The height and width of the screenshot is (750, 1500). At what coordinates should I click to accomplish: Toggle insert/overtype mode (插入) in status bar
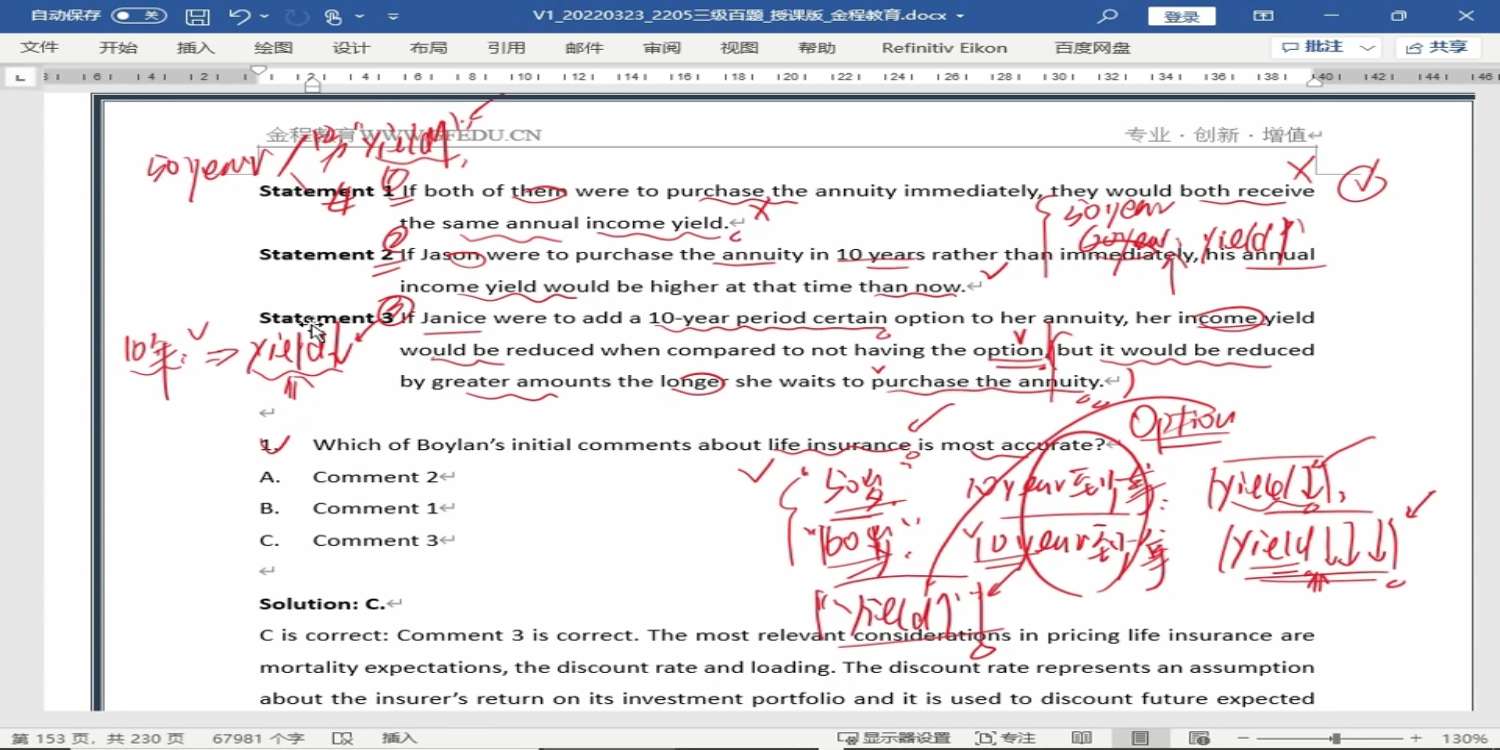(x=399, y=738)
